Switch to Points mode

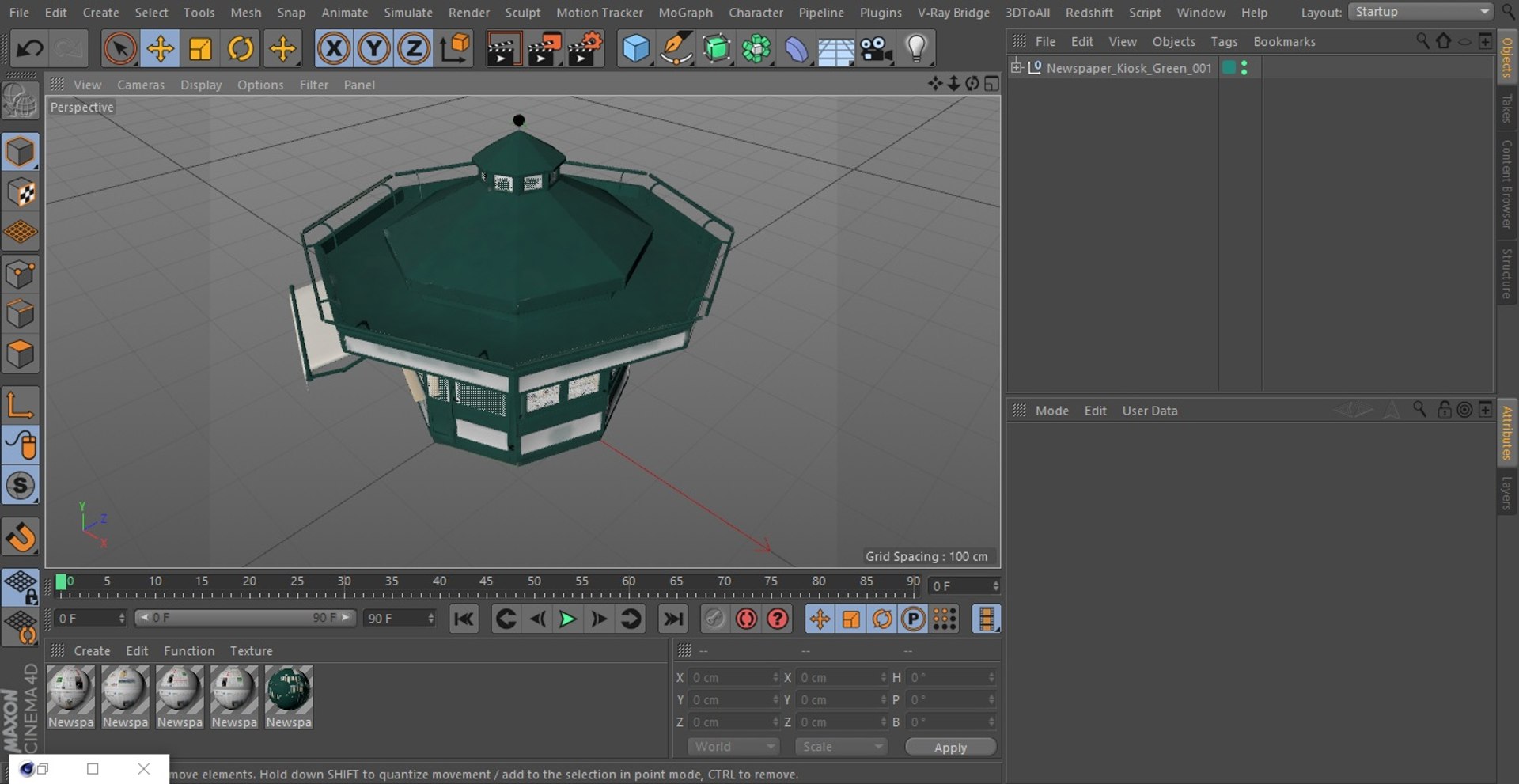pyautogui.click(x=21, y=274)
